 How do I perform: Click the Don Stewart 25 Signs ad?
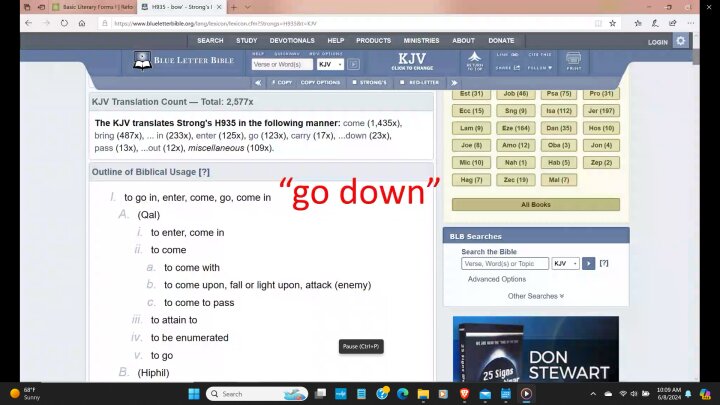pyautogui.click(x=535, y=349)
